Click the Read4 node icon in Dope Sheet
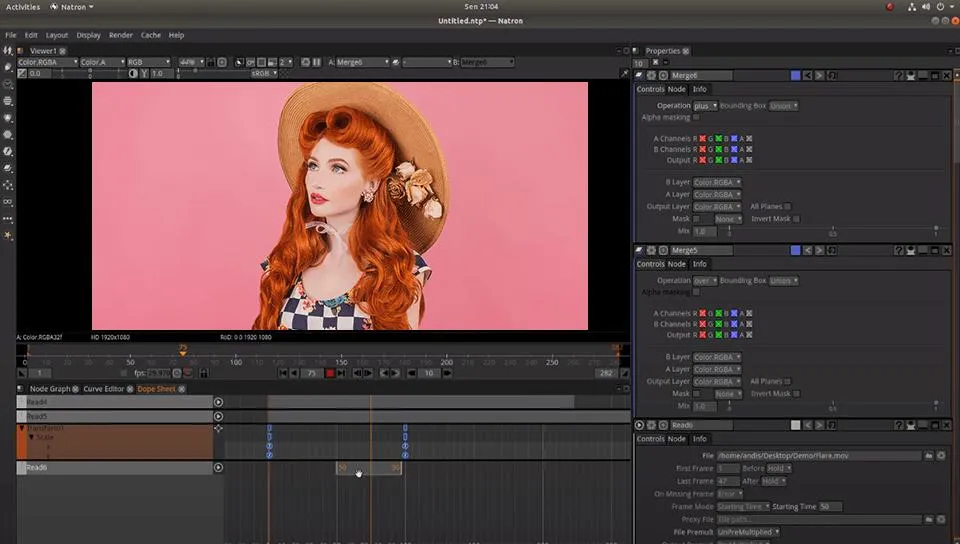This screenshot has height=544, width=960. click(x=218, y=402)
